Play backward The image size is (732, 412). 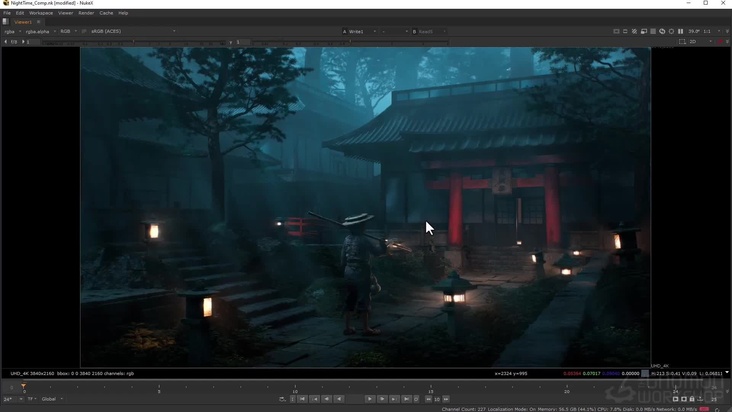point(339,399)
